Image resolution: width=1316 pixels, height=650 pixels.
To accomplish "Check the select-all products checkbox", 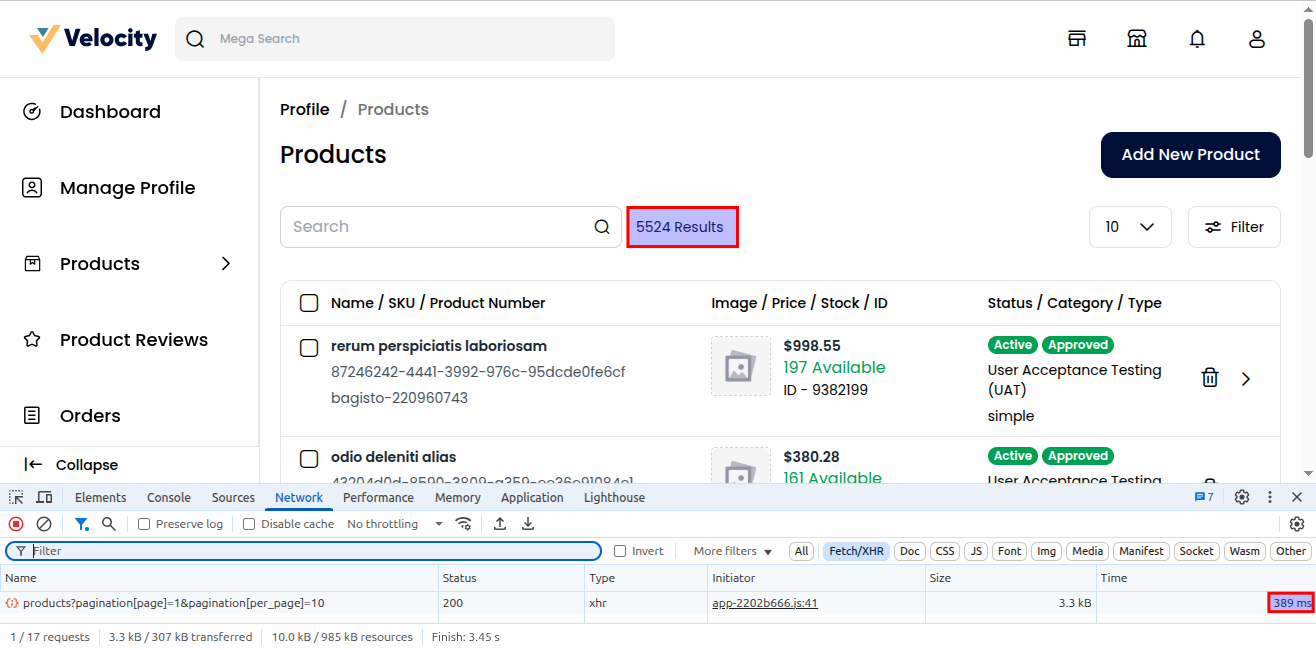I will [x=309, y=303].
